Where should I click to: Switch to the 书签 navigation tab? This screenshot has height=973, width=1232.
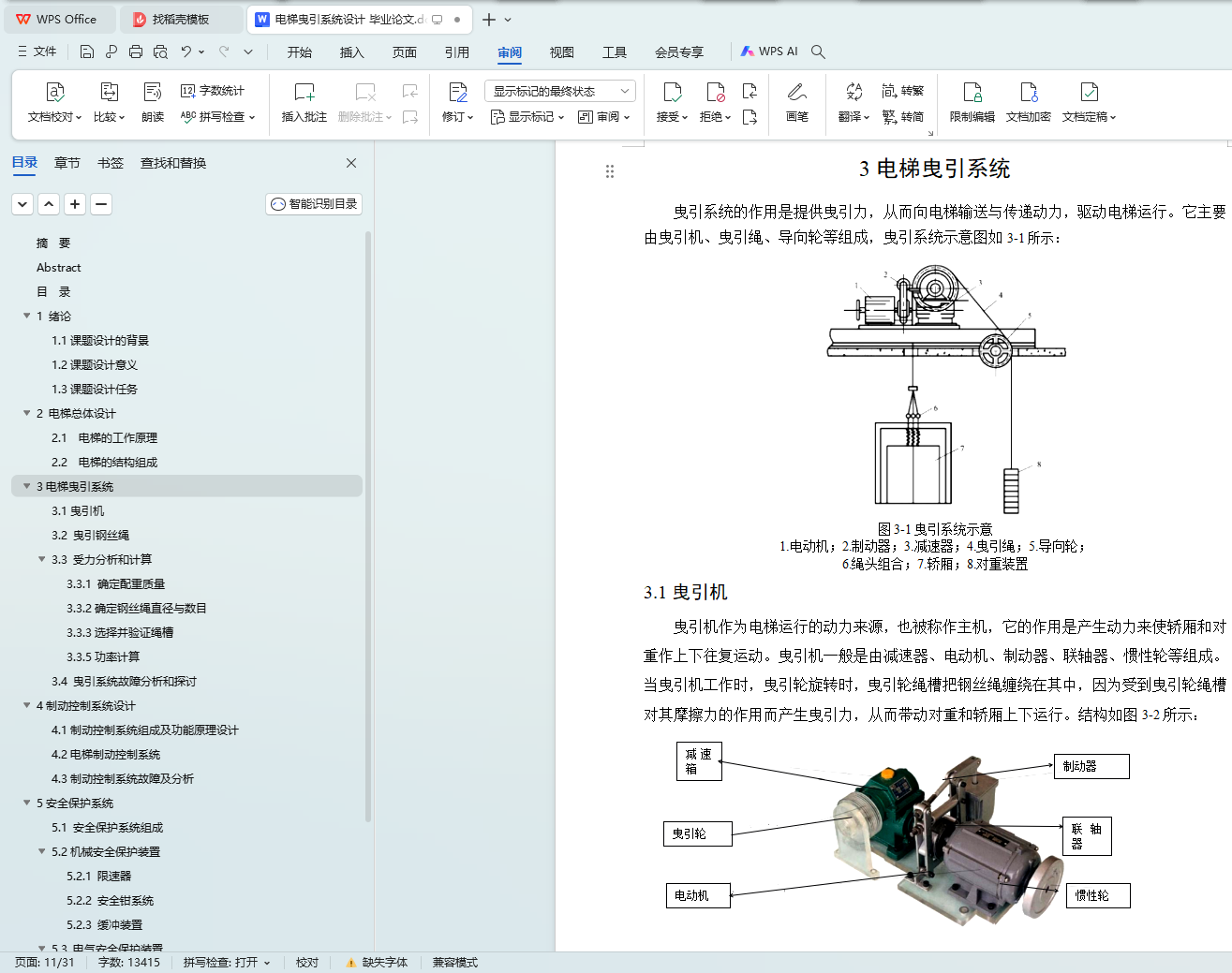pos(111,163)
